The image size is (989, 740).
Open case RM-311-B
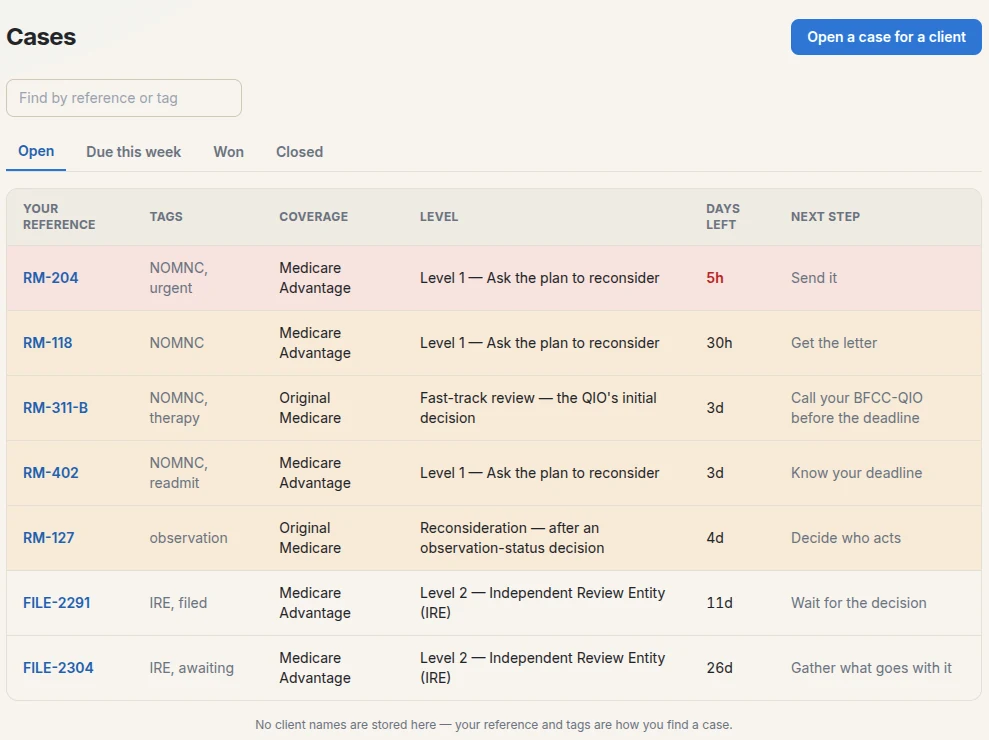(x=56, y=408)
